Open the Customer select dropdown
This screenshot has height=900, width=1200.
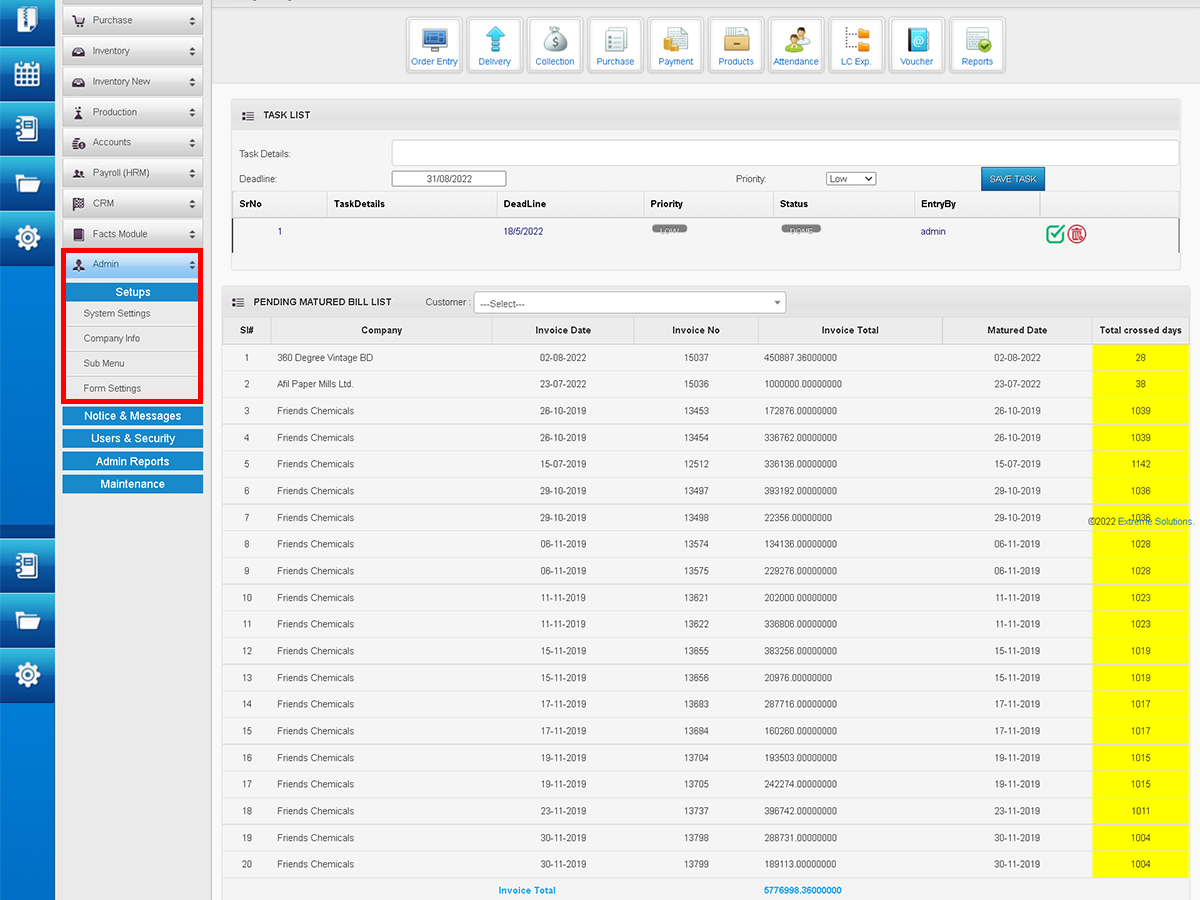[630, 303]
